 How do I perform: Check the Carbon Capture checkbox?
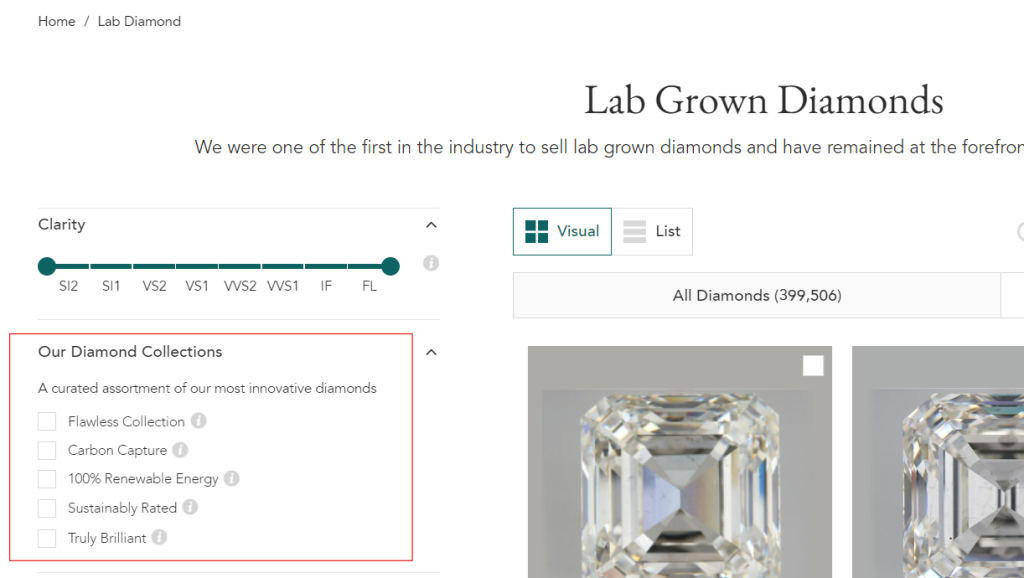coord(47,450)
